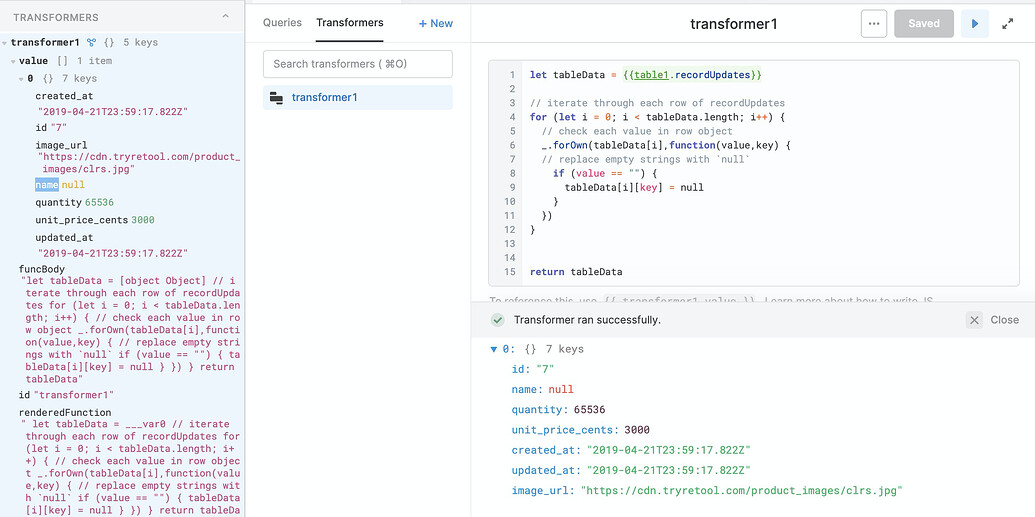Collapse transformer1 tree node arrow
The height and width of the screenshot is (517, 1035).
5,43
